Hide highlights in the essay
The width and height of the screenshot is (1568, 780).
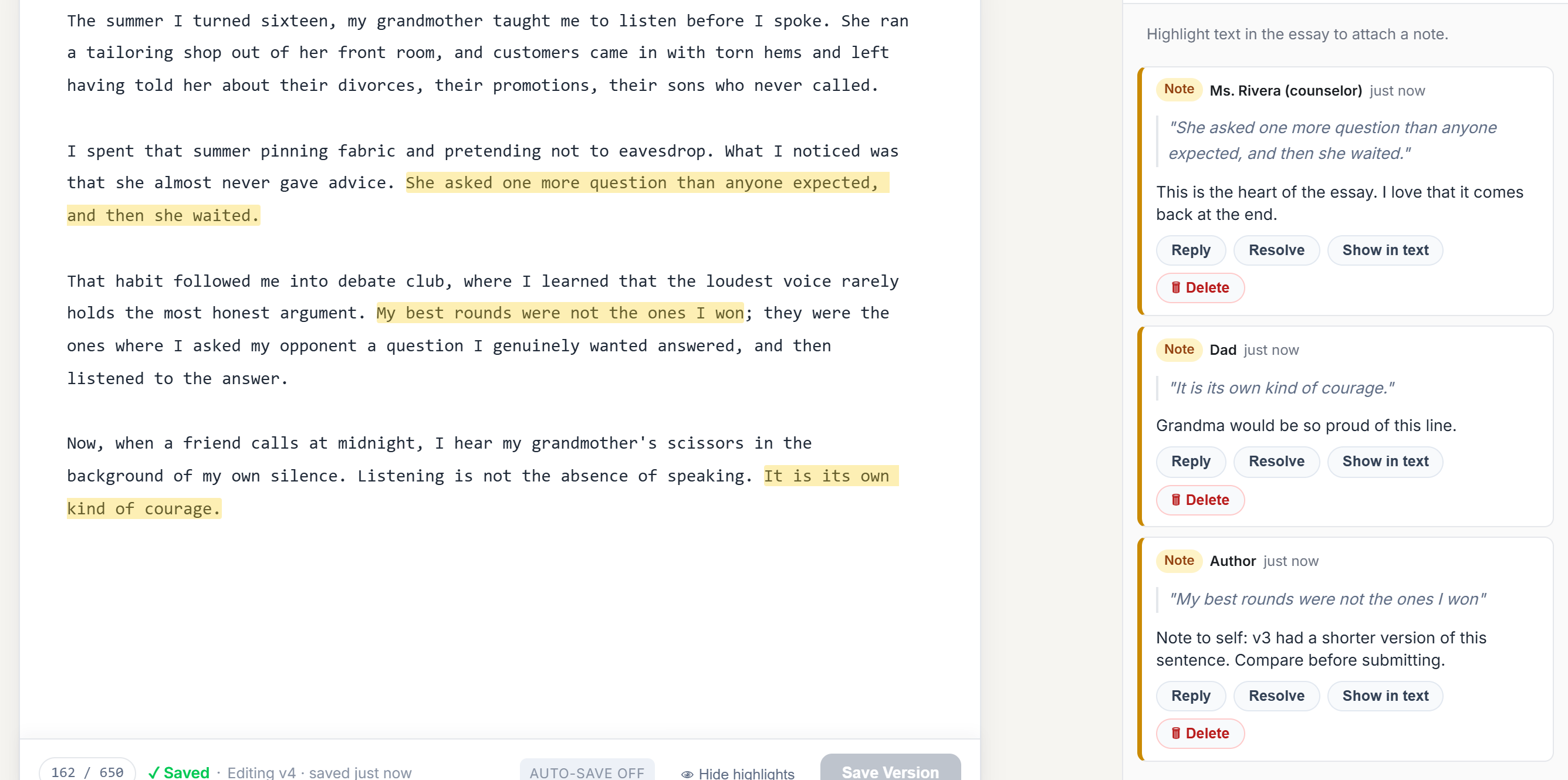click(x=738, y=773)
